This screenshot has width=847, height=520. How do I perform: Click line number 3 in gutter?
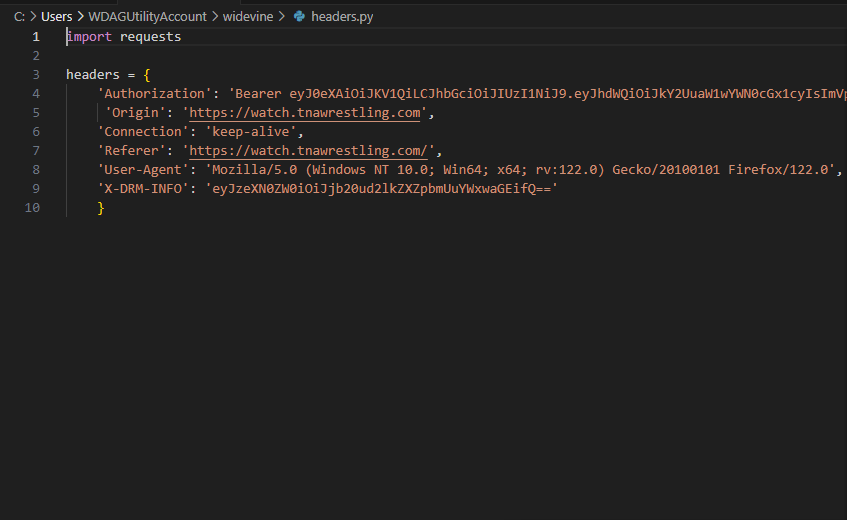tap(36, 75)
